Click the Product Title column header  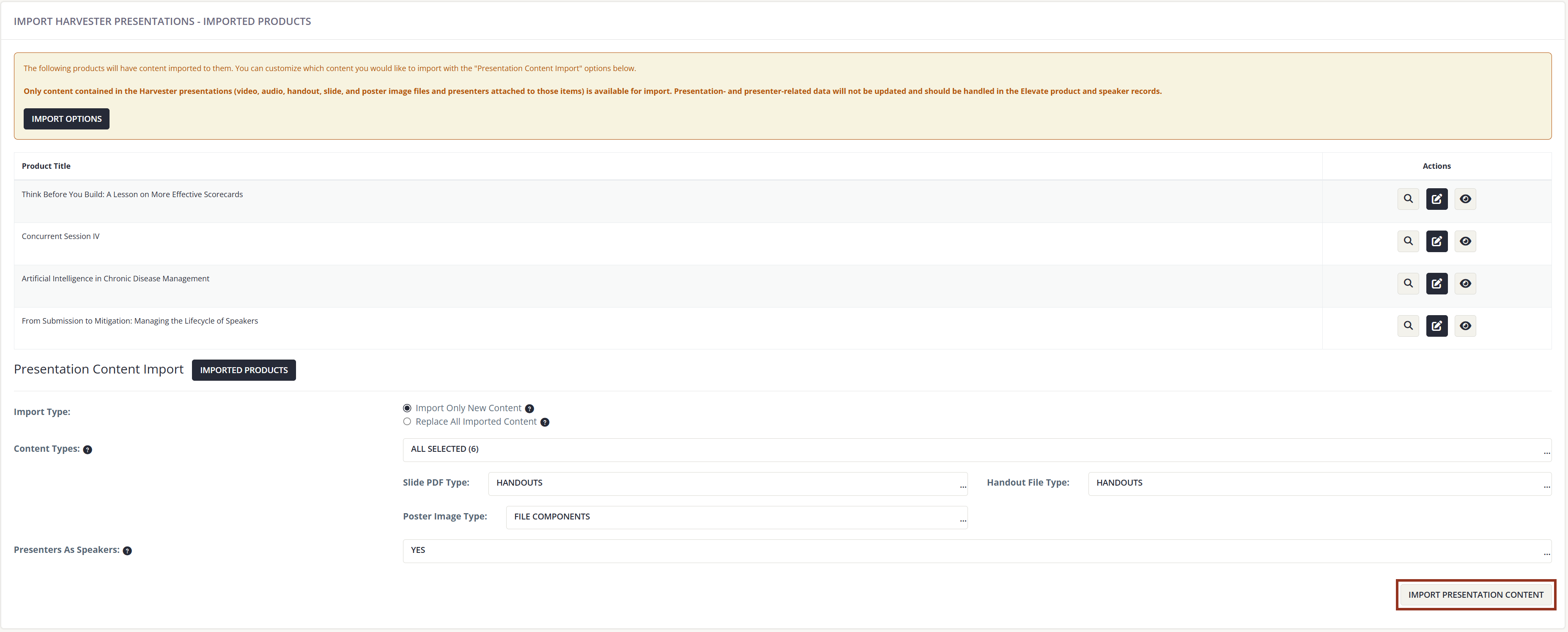45,165
